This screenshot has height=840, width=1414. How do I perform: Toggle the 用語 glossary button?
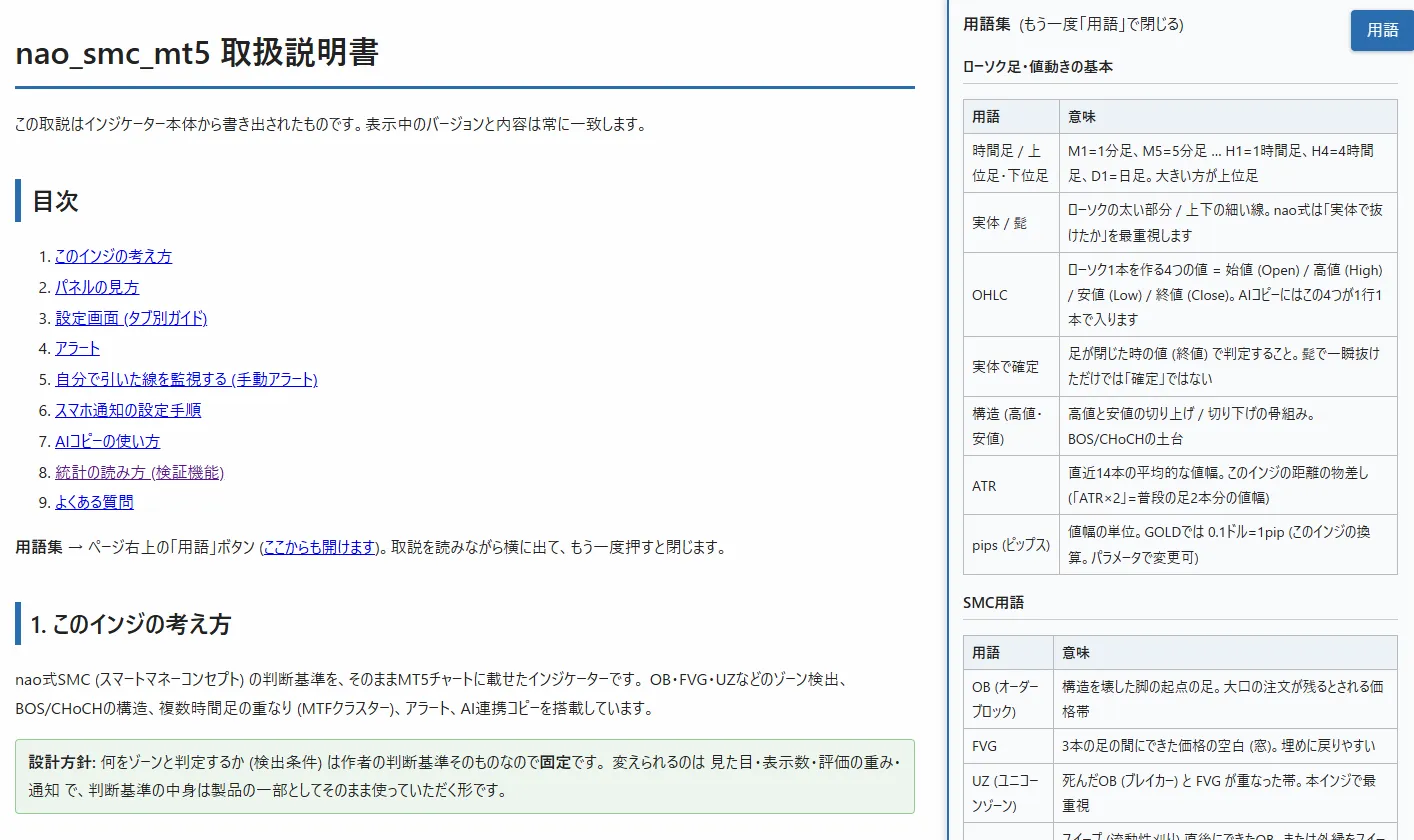pyautogui.click(x=1382, y=30)
